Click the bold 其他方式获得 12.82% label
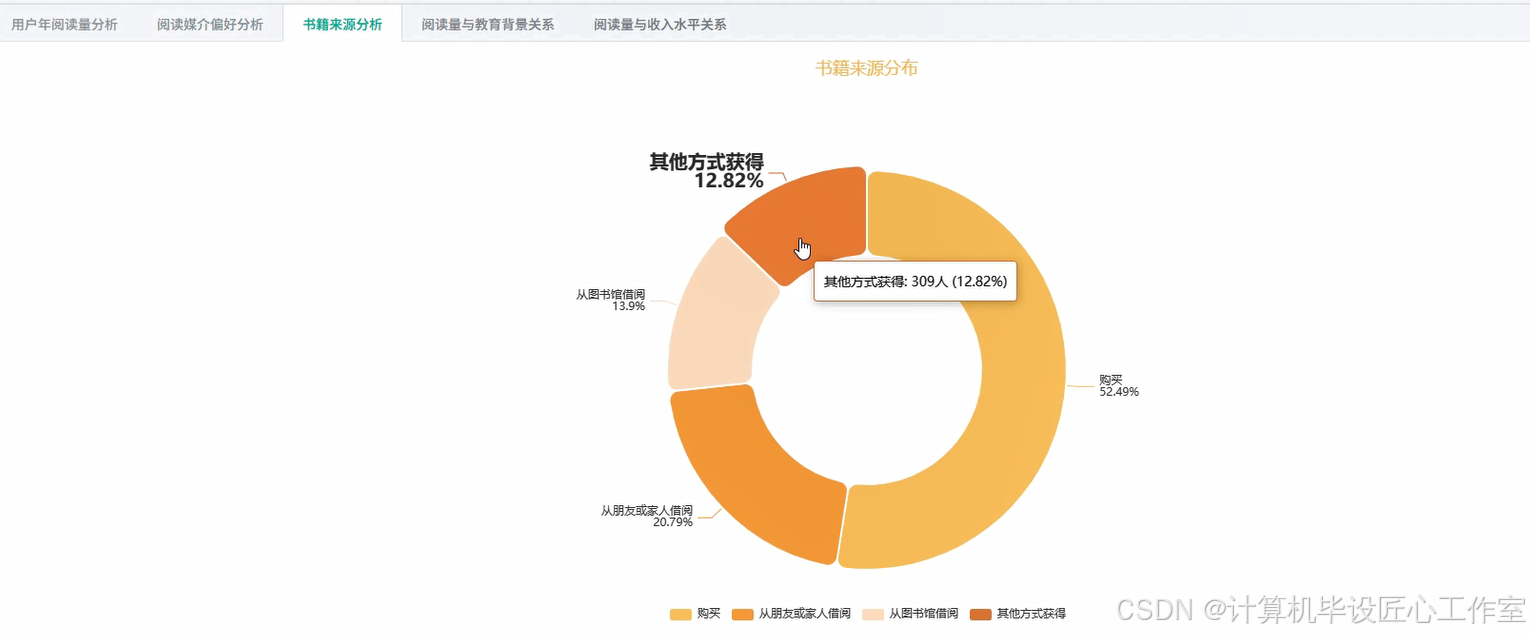Screen dimensions: 1530x636 tap(707, 171)
